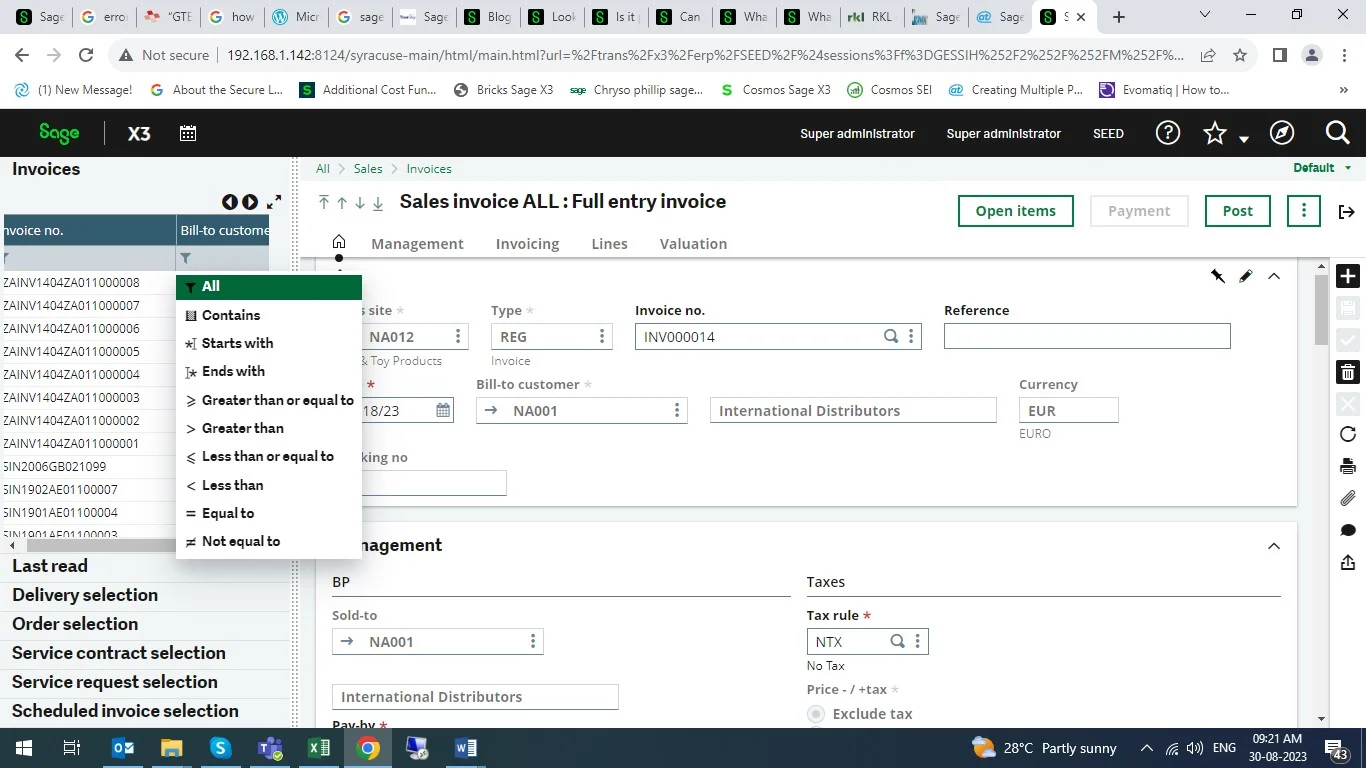1366x768 pixels.
Task: Click the invoice list horizontal scrollbar
Action: click(100, 546)
